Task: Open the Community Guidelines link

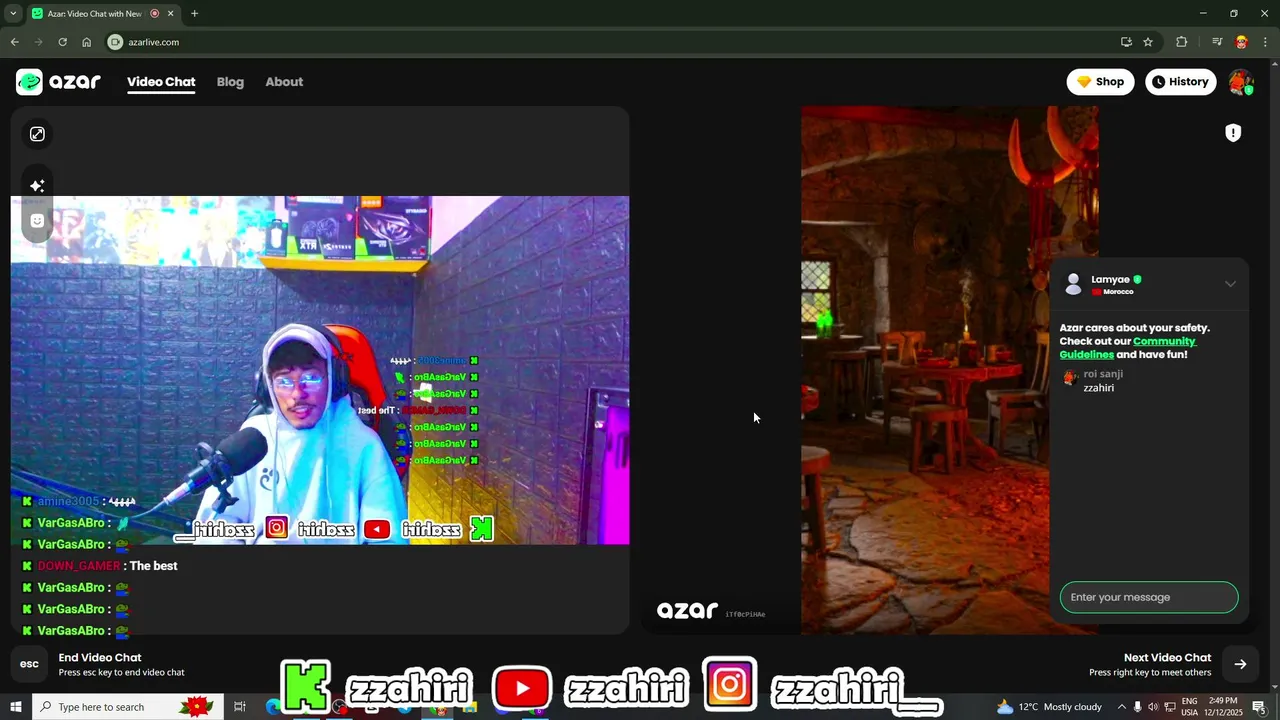Action: click(x=1127, y=348)
